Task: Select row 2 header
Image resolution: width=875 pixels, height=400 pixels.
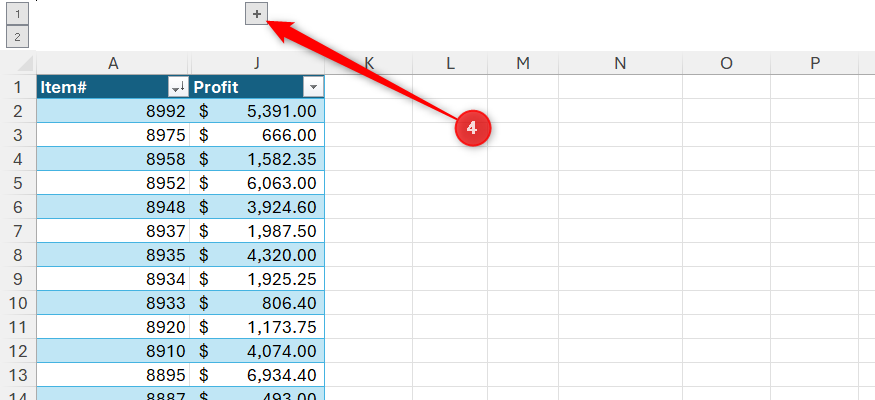Action: tap(18, 111)
